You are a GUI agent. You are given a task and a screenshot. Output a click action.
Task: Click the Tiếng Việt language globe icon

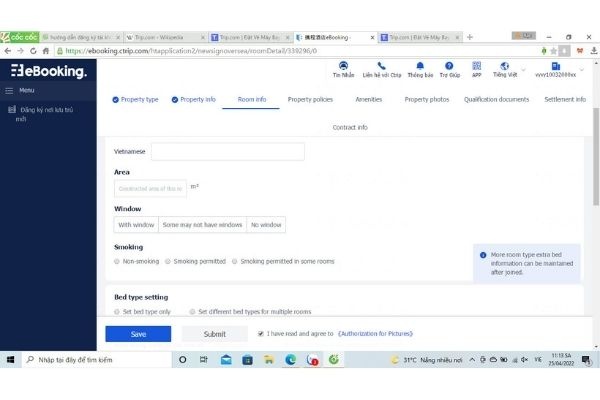point(505,66)
